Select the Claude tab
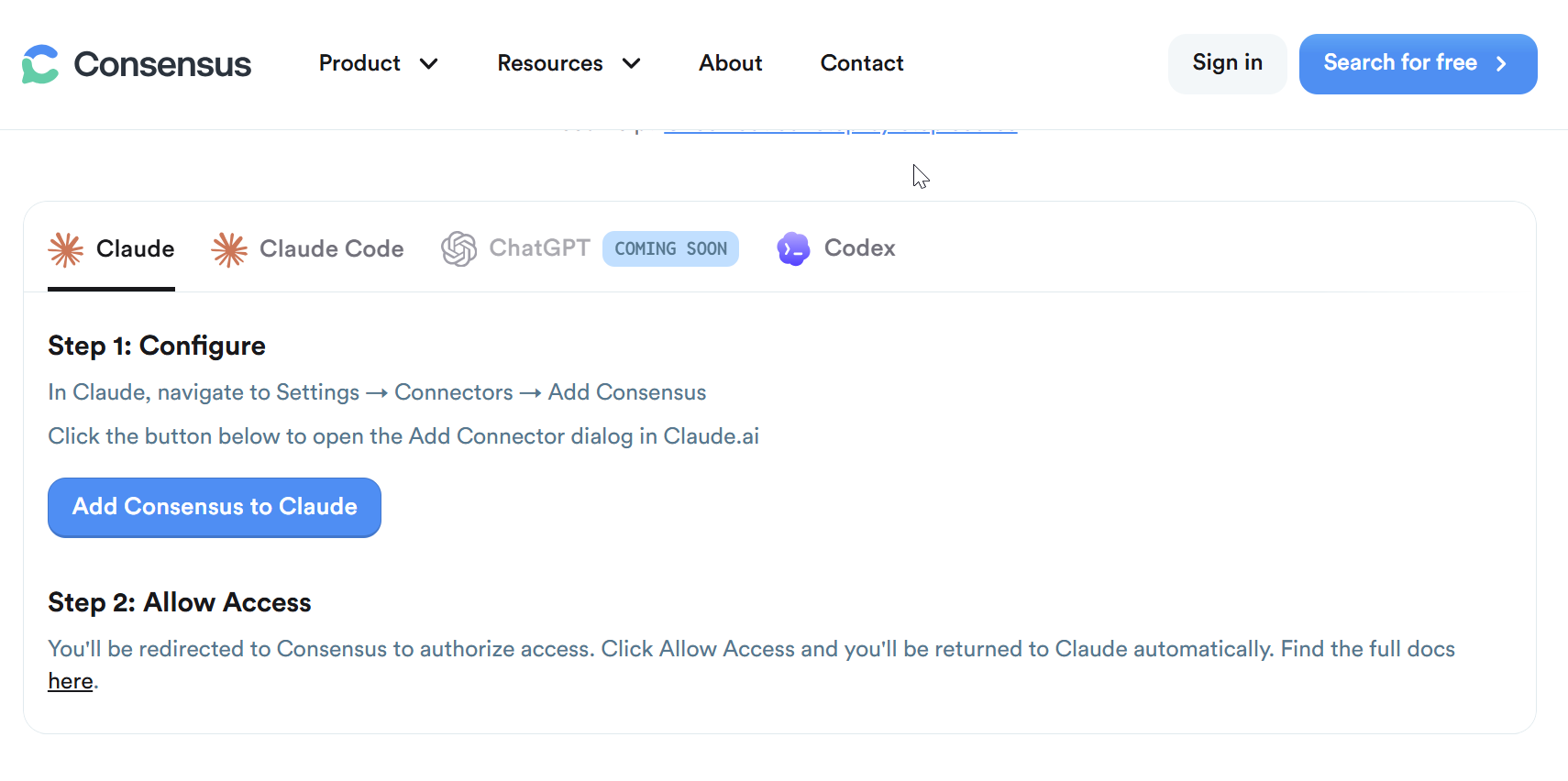Screen dimensions: 1568x781 click(111, 248)
